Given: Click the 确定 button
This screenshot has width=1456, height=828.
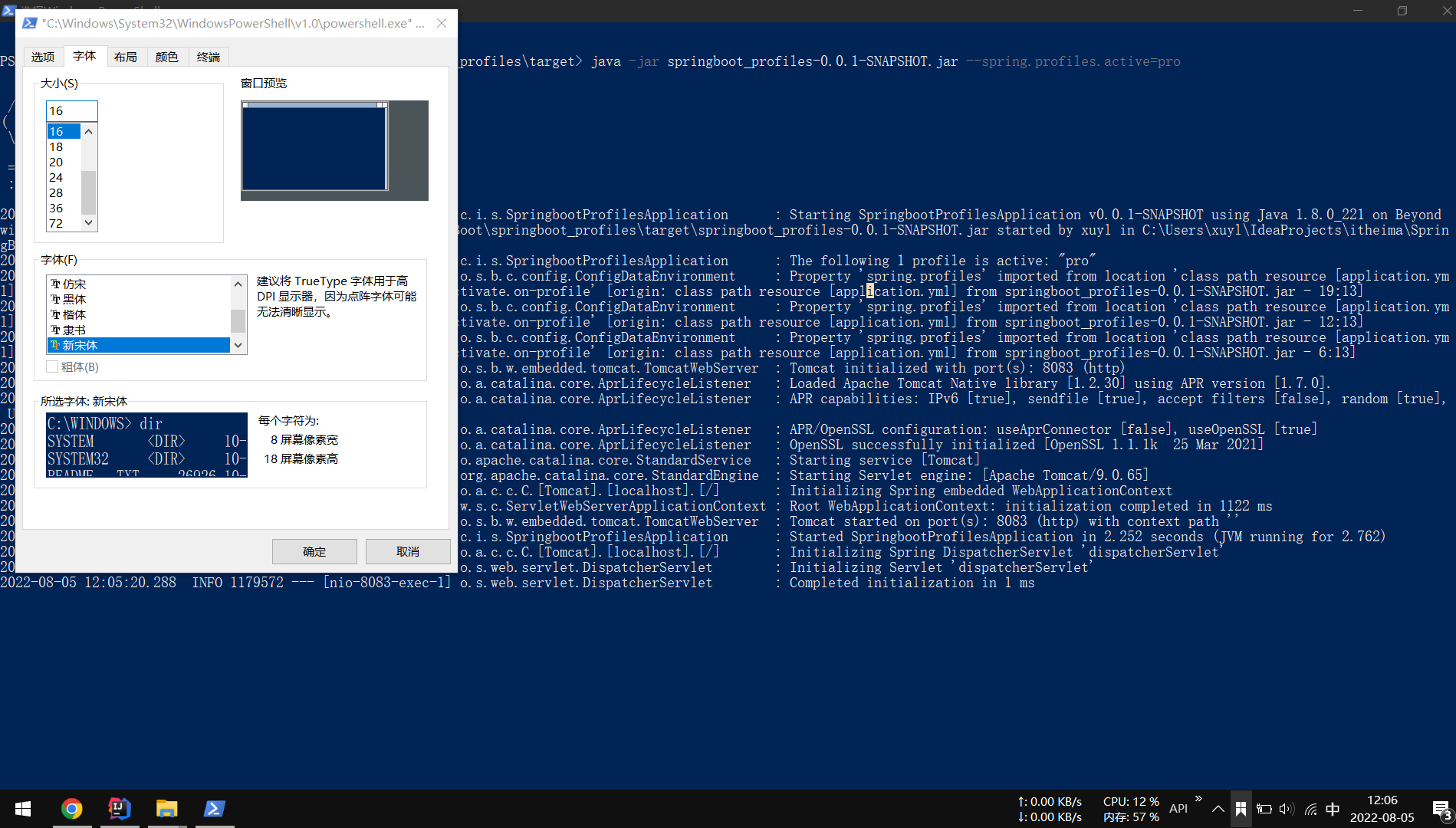Looking at the screenshot, I should tap(314, 552).
